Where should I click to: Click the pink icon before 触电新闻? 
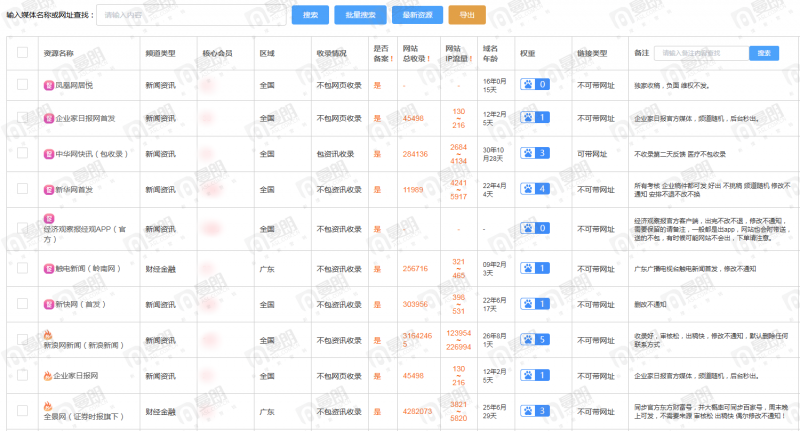point(48,268)
